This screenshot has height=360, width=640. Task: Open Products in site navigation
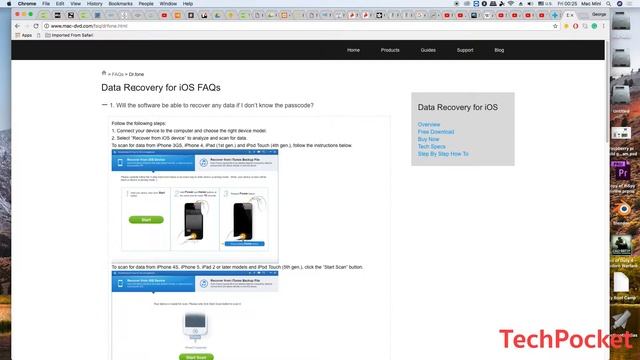tap(390, 50)
